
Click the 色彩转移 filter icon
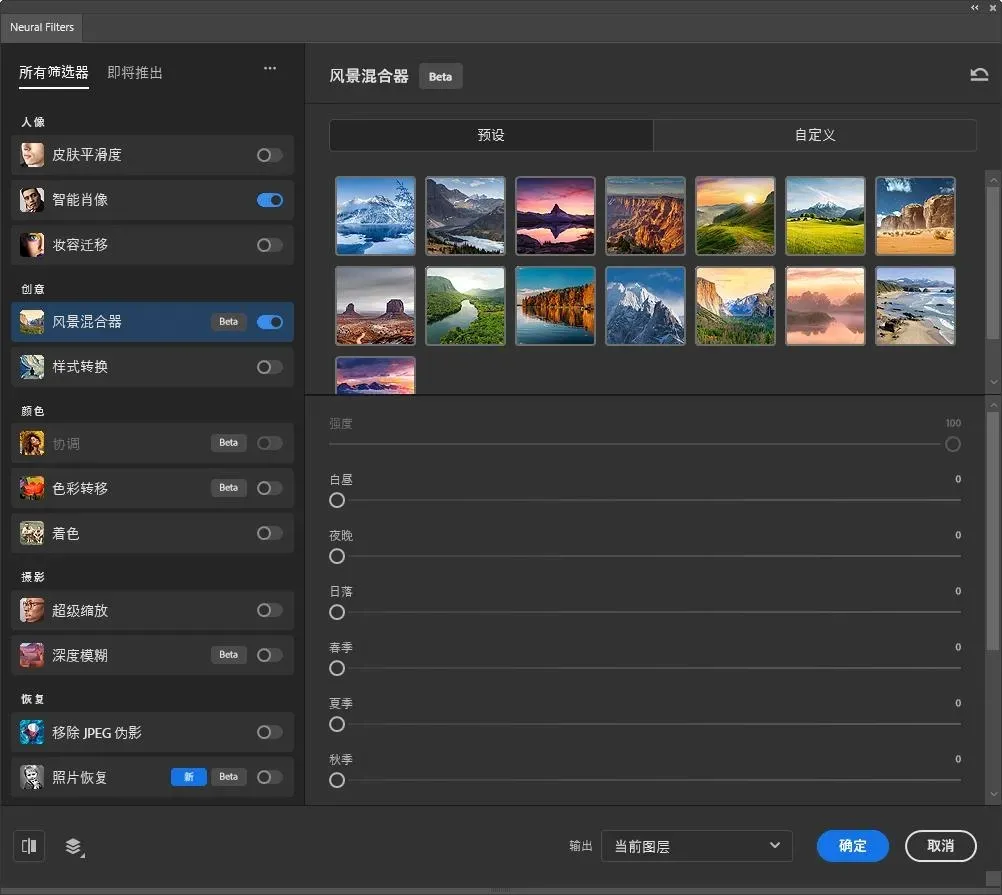(32, 488)
